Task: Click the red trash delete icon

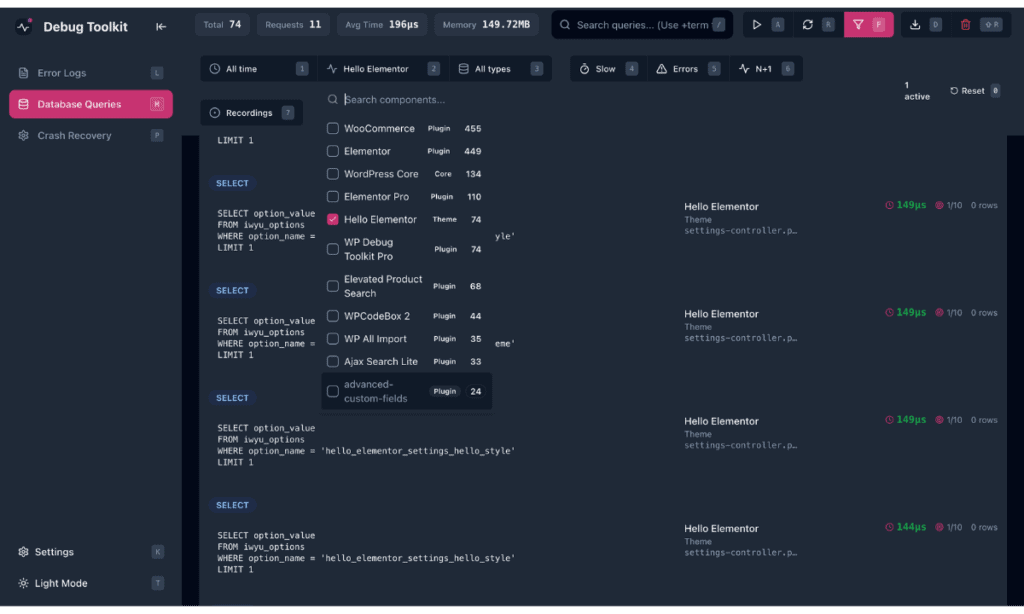Action: (965, 25)
